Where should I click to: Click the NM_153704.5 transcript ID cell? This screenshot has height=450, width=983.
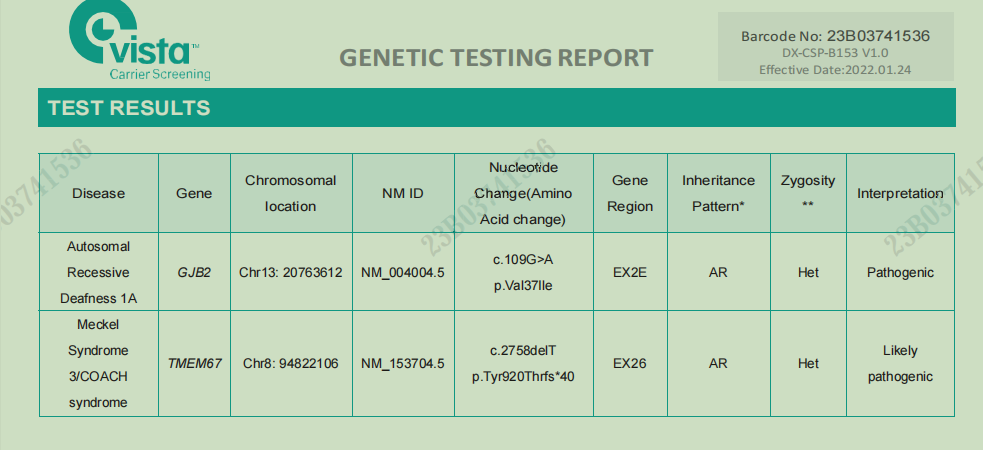tap(403, 363)
